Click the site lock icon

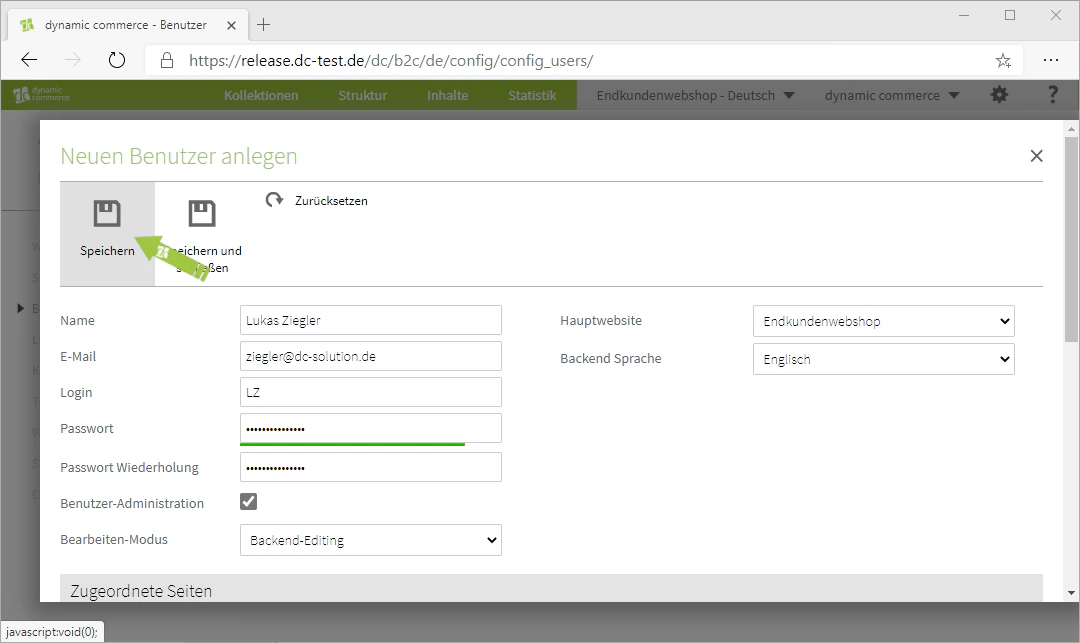[167, 60]
